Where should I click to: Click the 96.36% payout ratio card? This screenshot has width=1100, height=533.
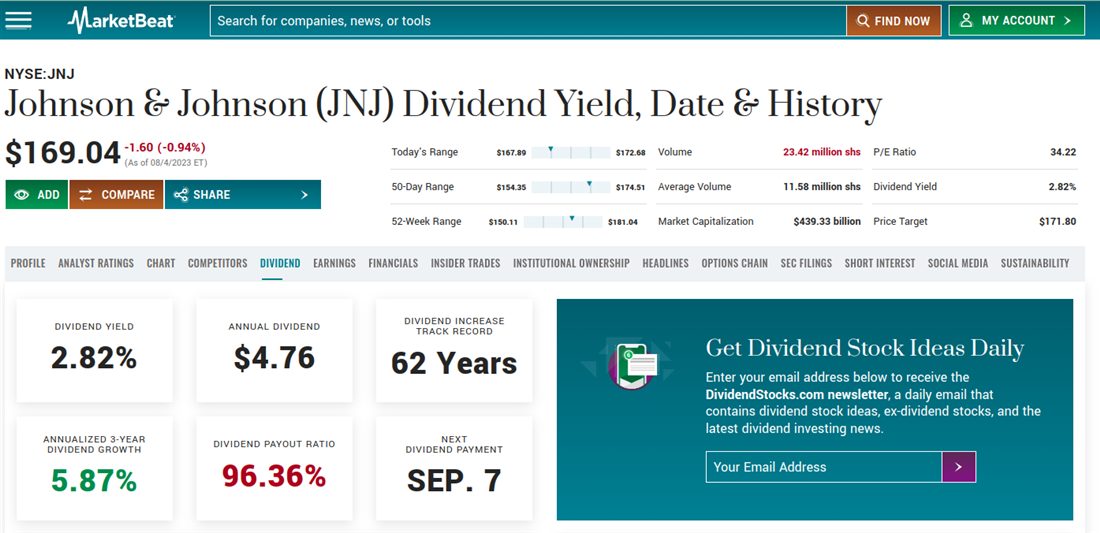[274, 468]
